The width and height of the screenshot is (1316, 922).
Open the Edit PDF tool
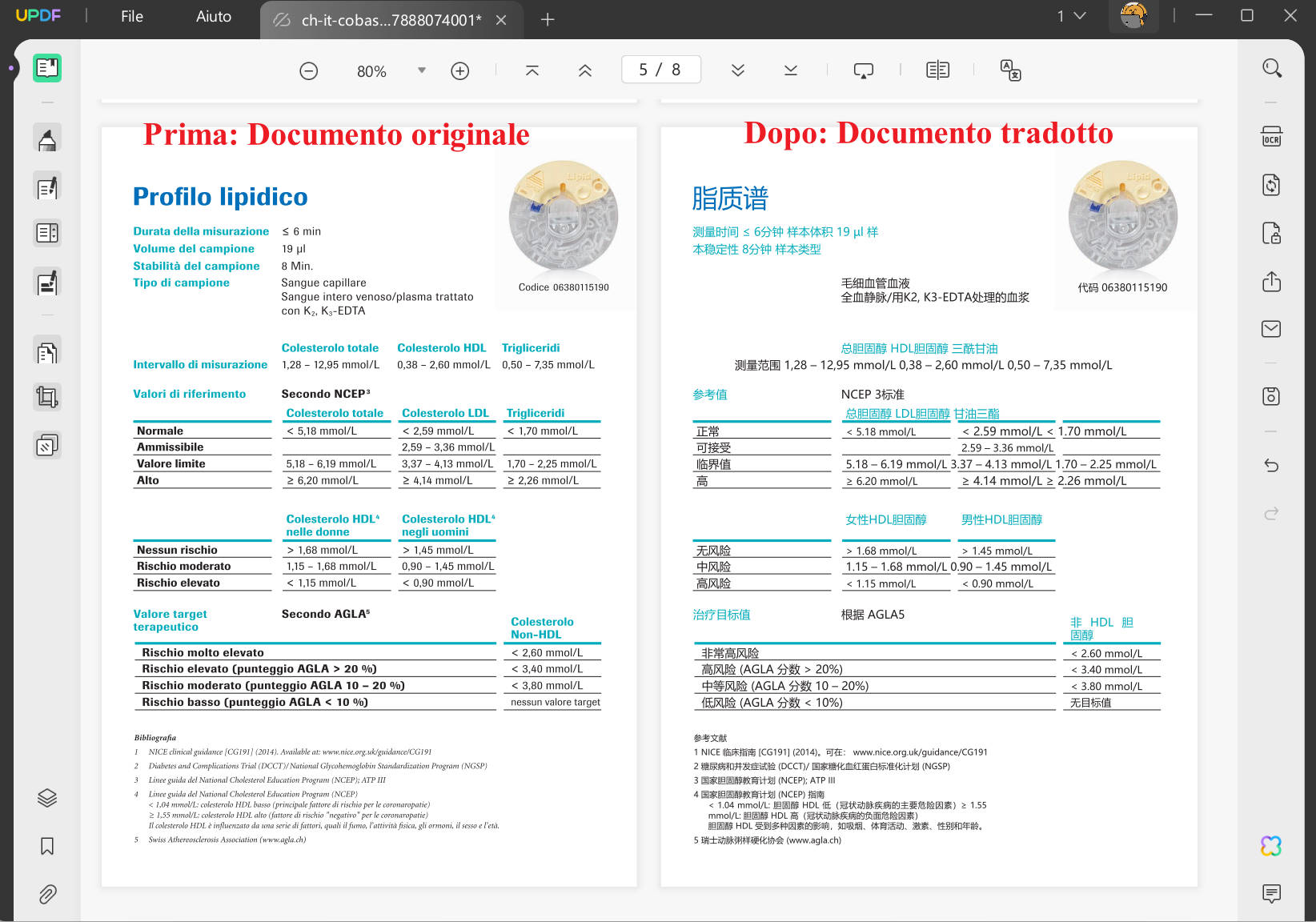coord(47,187)
